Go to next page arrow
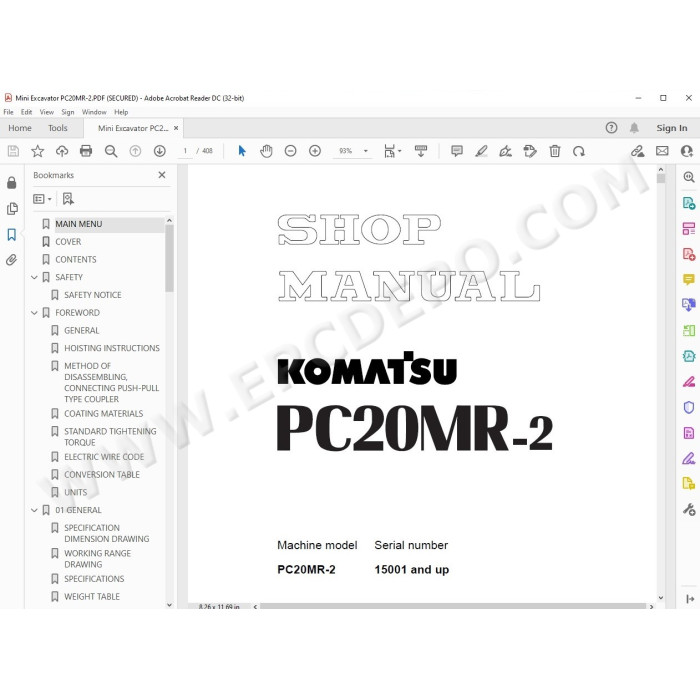 [x=159, y=151]
